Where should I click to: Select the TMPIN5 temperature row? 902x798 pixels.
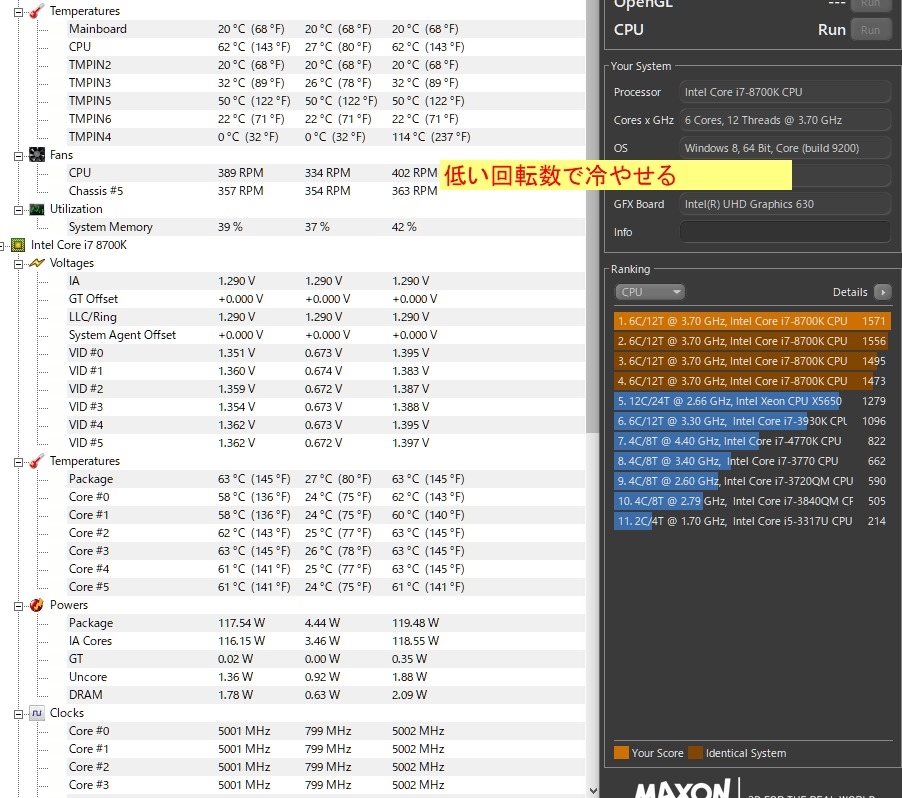(x=326, y=101)
